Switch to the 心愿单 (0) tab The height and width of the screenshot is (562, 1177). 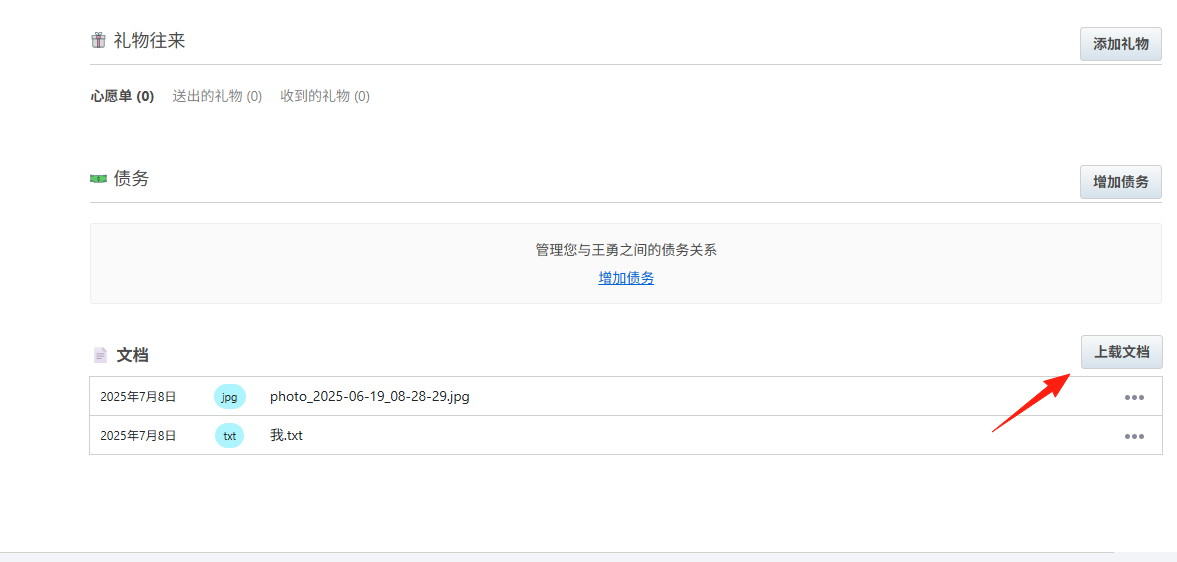122,96
